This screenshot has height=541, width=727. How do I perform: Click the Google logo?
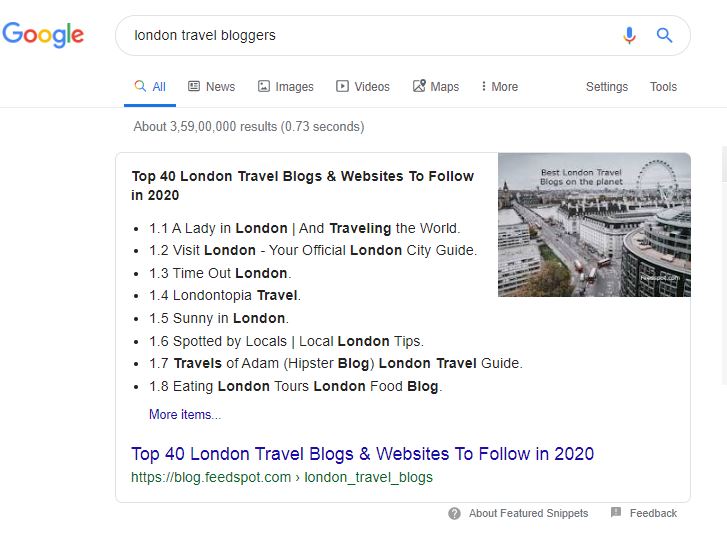[43, 35]
